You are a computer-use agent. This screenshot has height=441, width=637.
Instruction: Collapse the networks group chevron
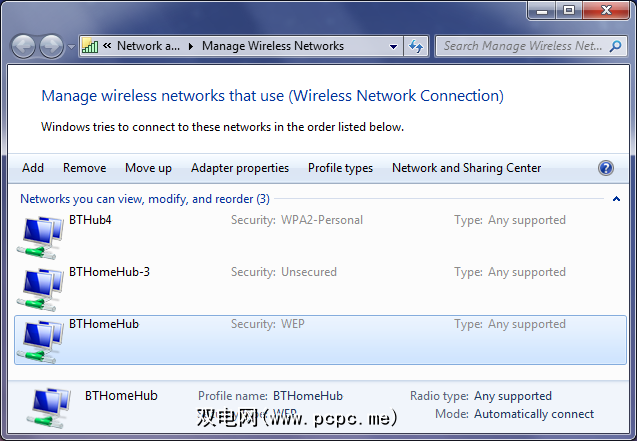[x=616, y=199]
